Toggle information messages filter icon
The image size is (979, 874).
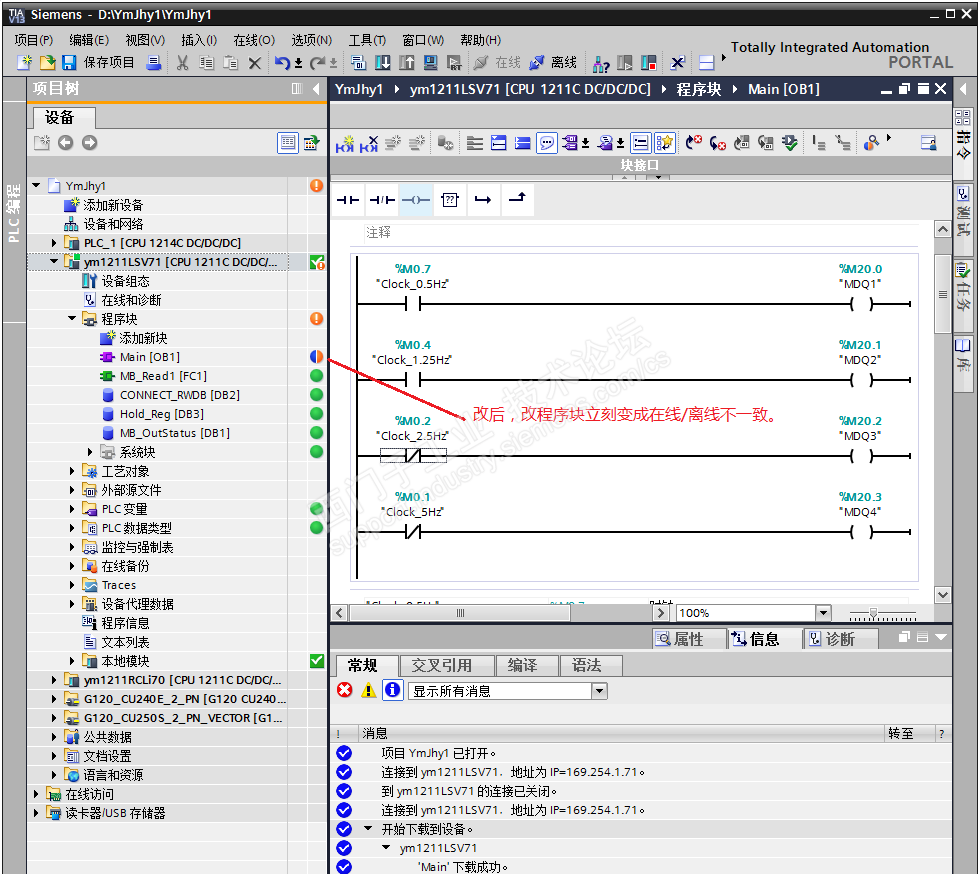coord(393,690)
